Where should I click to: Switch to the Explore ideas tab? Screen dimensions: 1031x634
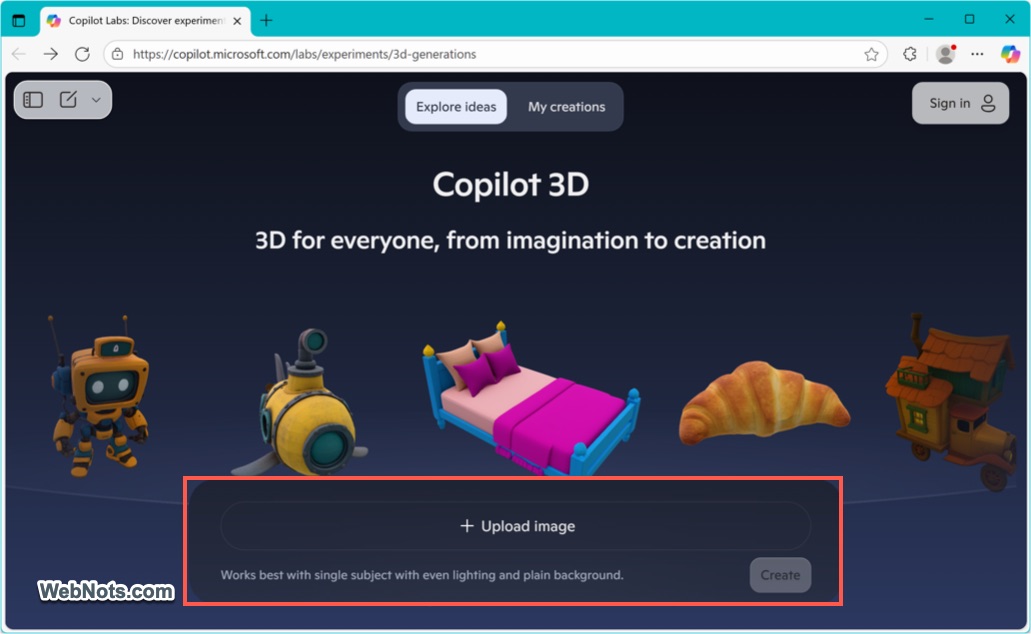click(456, 107)
